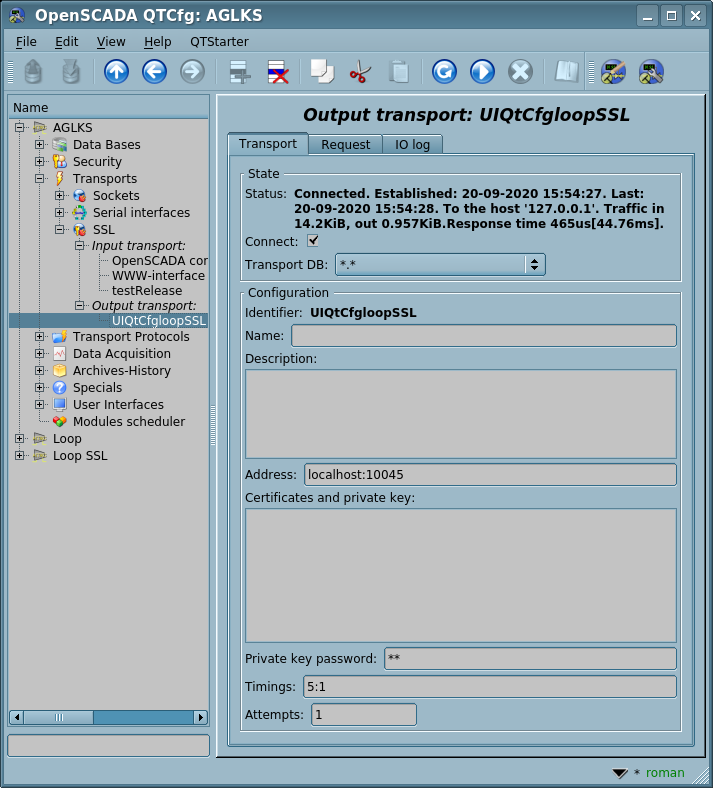Stop the periodic update with the X icon

tap(520, 71)
